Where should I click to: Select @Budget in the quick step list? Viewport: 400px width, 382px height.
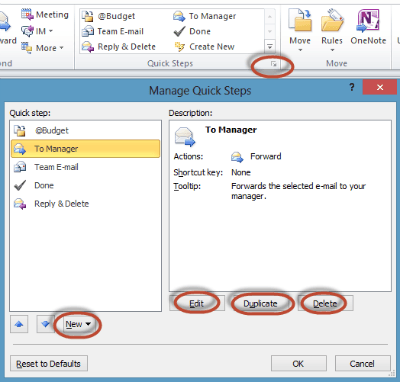click(86, 130)
